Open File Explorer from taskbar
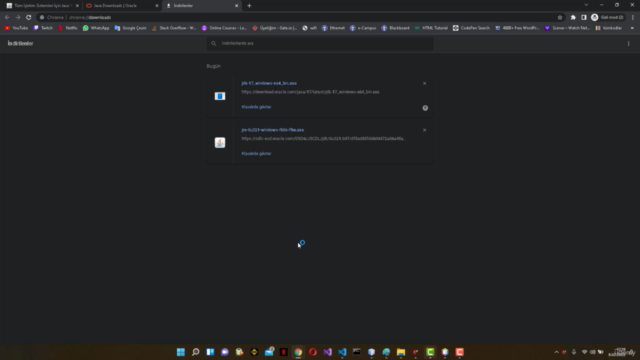This screenshot has height=360, width=640. pyautogui.click(x=401, y=352)
